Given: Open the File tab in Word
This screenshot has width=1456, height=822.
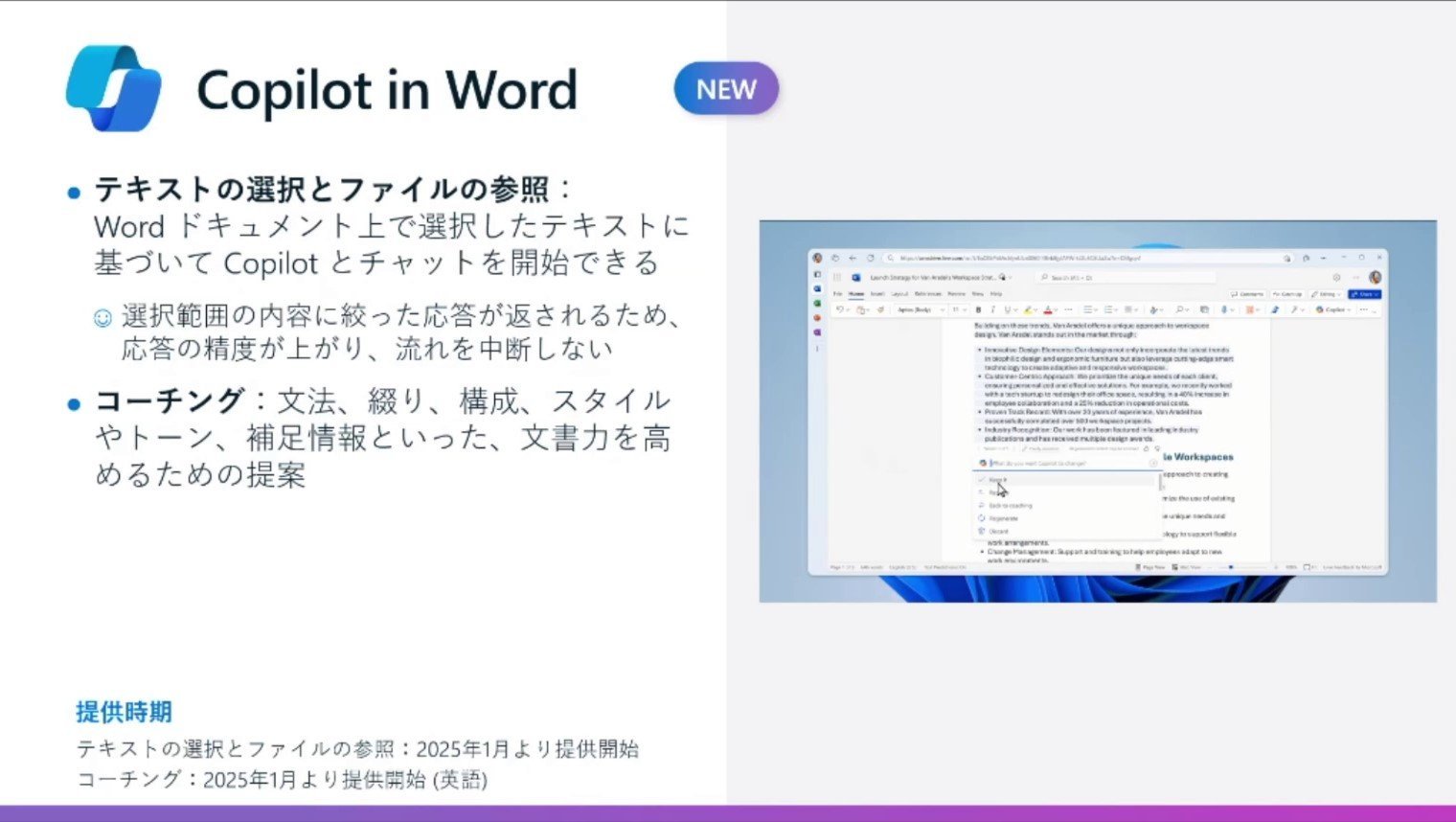Looking at the screenshot, I should click(x=837, y=294).
